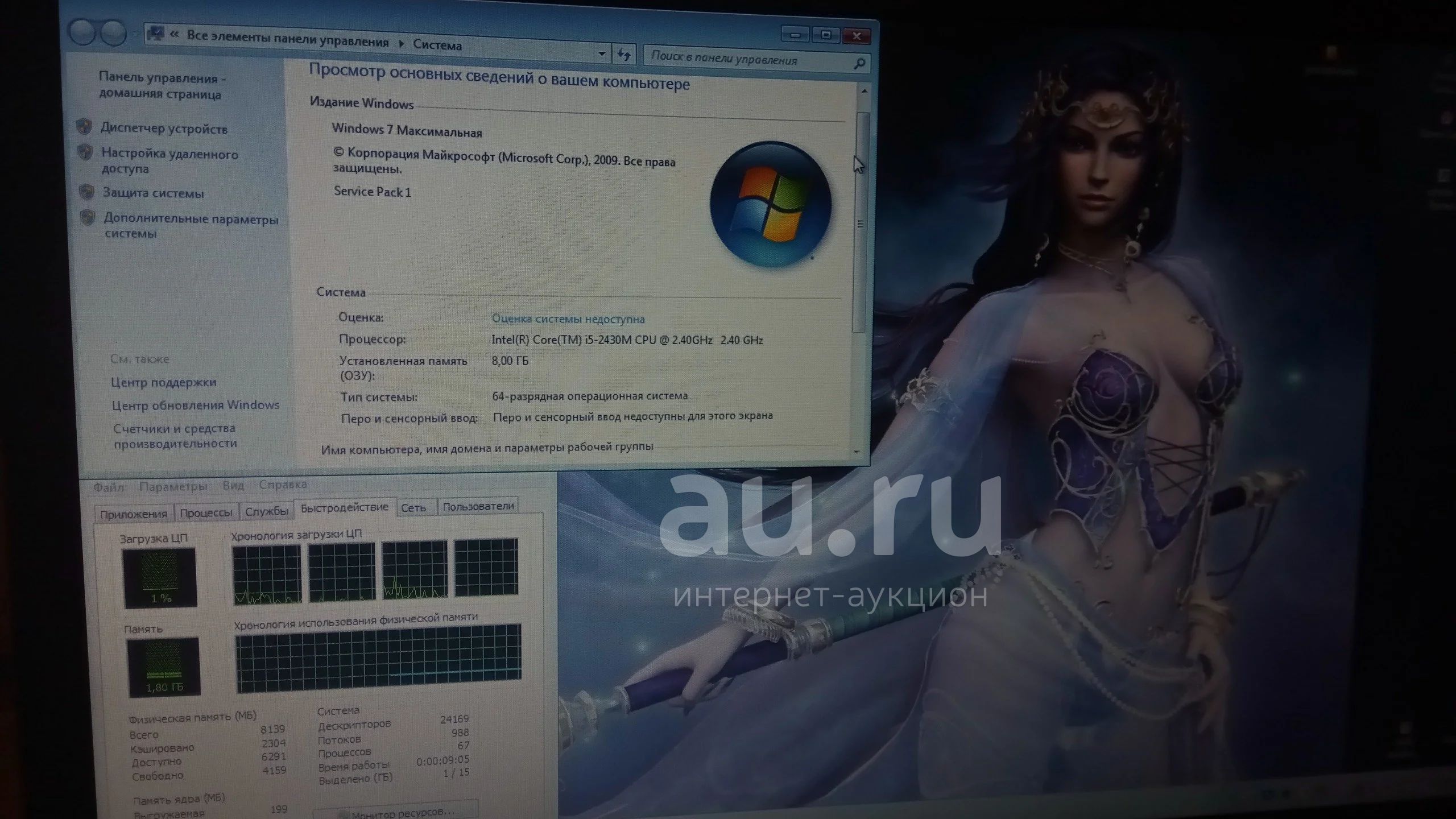Open Настройка удаленного доступа link
This screenshot has width=1456, height=819.
[170, 161]
